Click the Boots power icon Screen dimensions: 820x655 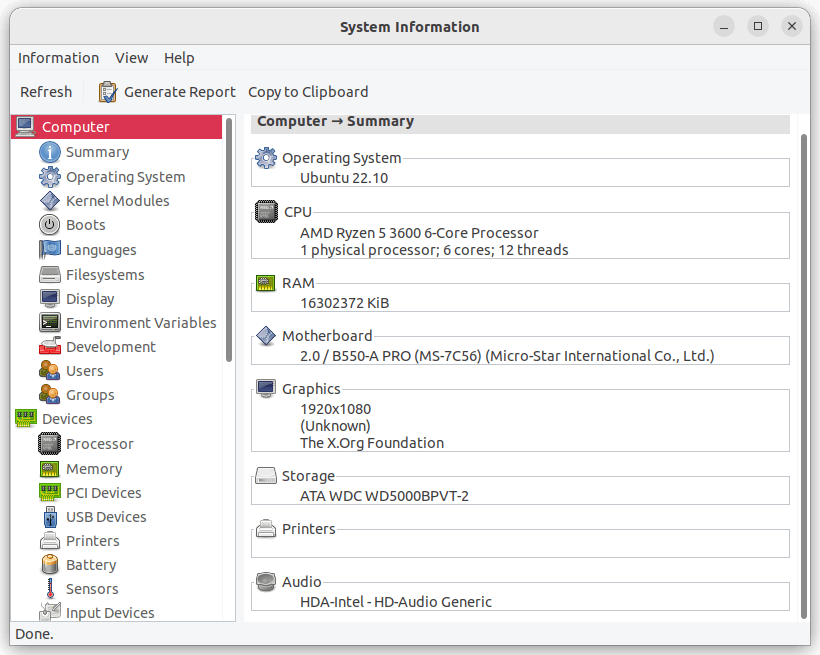[50, 225]
